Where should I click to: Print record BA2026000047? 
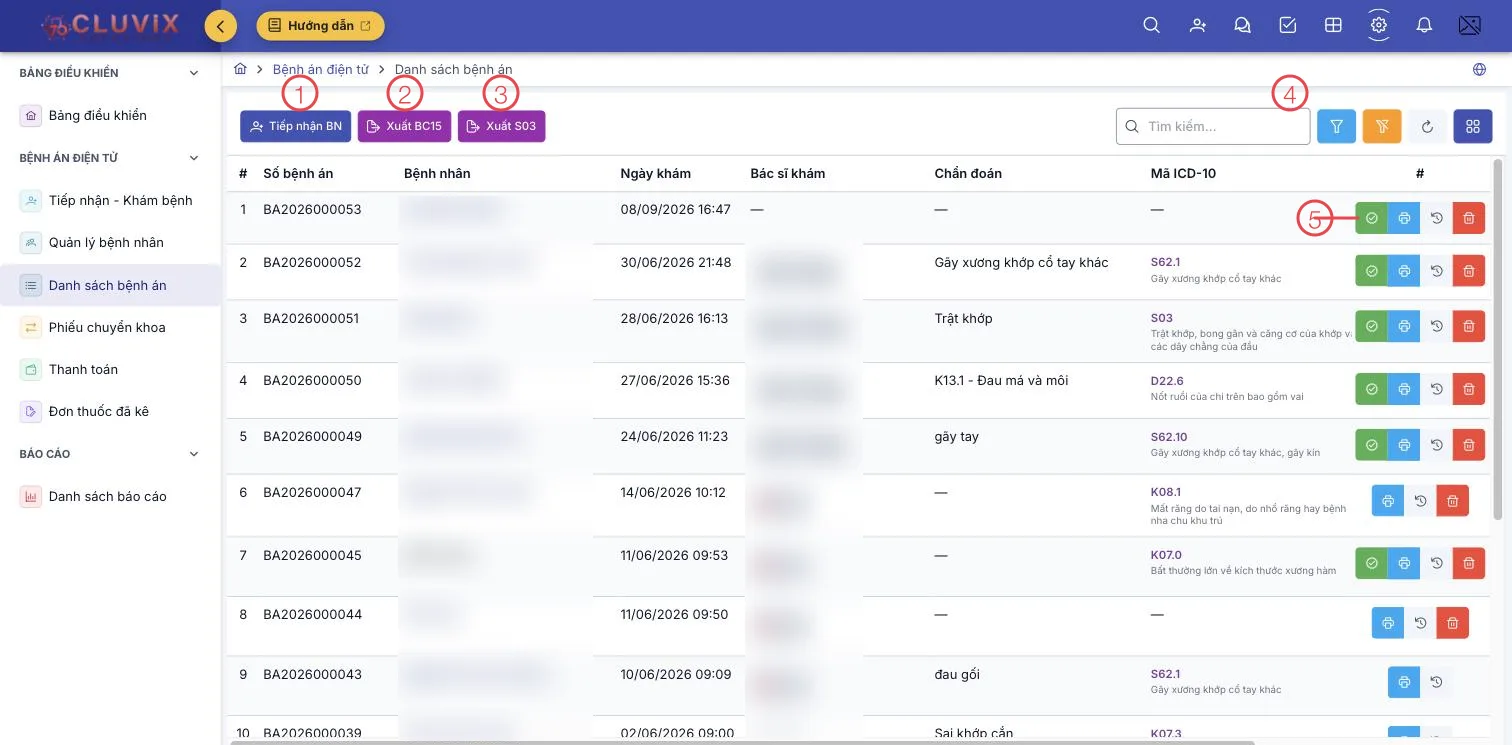tap(1388, 500)
